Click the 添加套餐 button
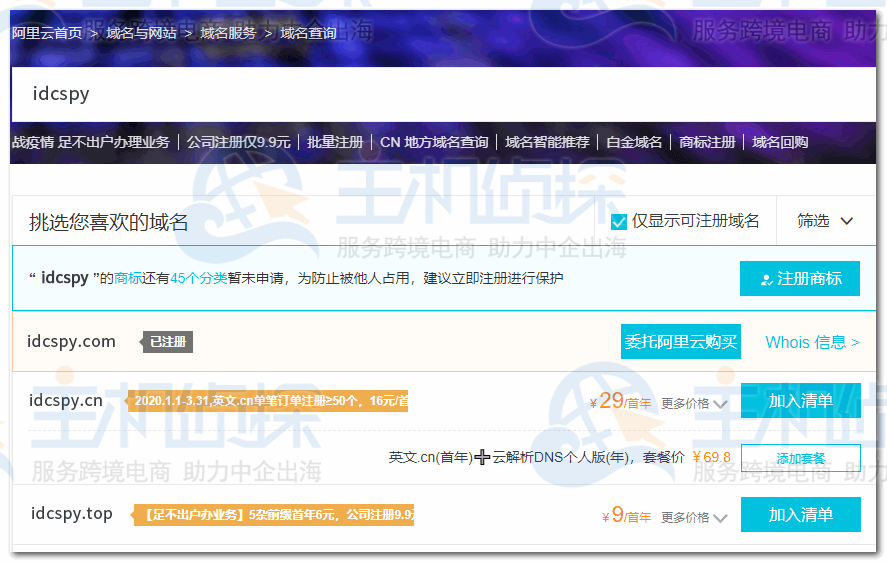This screenshot has width=887, height=563. coord(800,458)
